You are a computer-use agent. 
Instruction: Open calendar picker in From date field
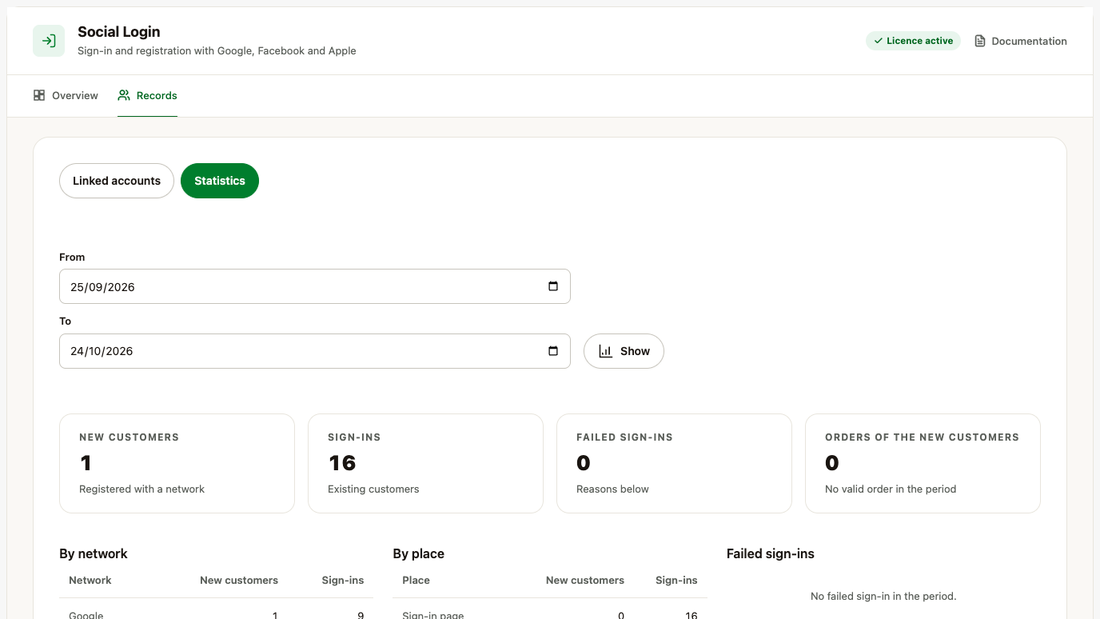click(553, 286)
